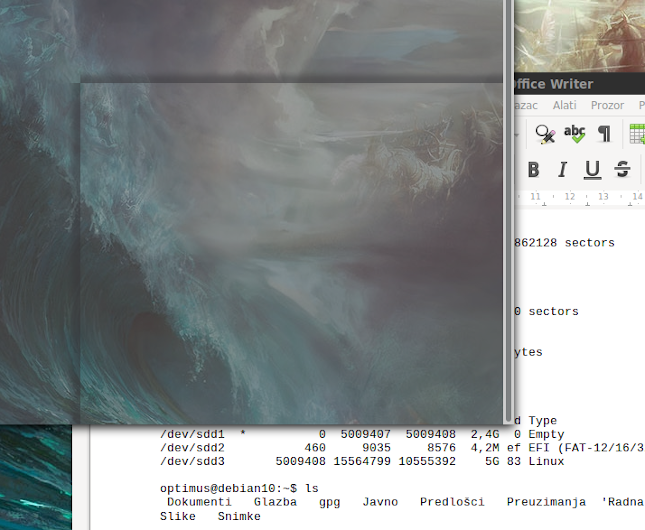Click "/dev/sdd1" in the document
The width and height of the screenshot is (645, 530).
click(193, 434)
